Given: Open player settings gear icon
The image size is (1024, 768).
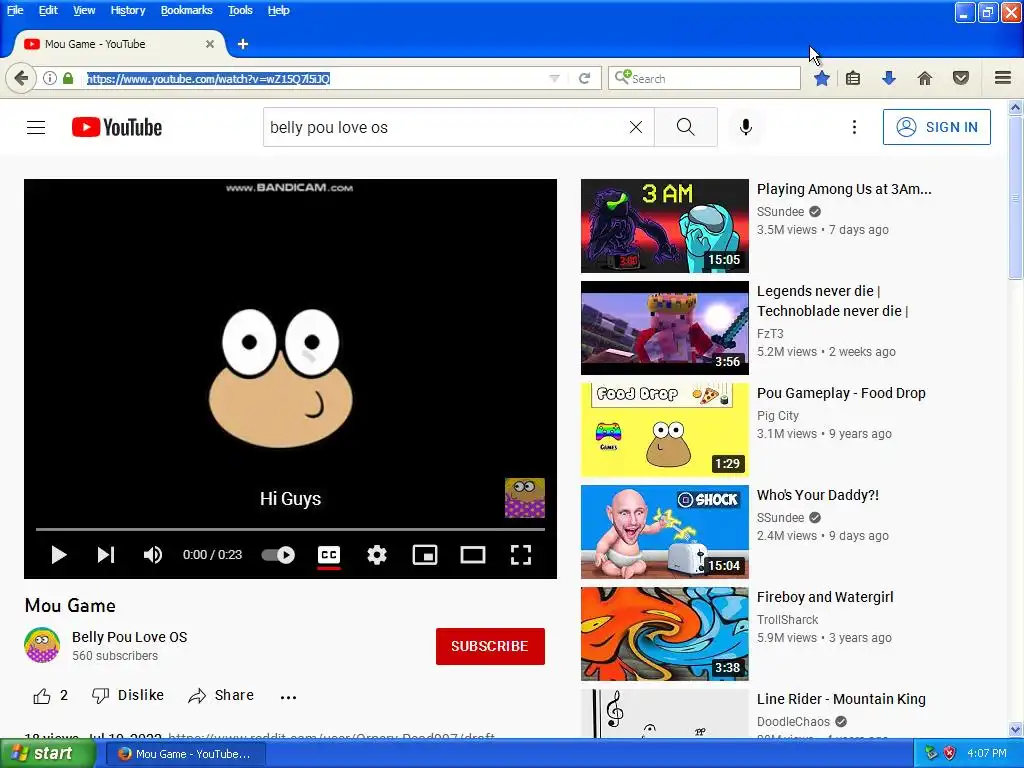Looking at the screenshot, I should [x=377, y=555].
